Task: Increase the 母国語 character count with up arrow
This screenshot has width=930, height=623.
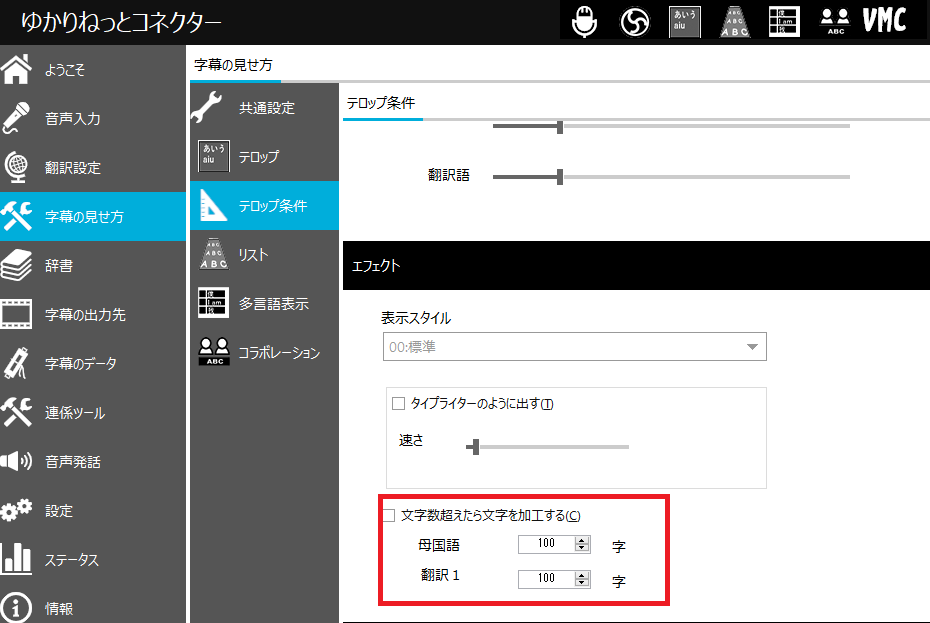Action: pyautogui.click(x=582, y=541)
